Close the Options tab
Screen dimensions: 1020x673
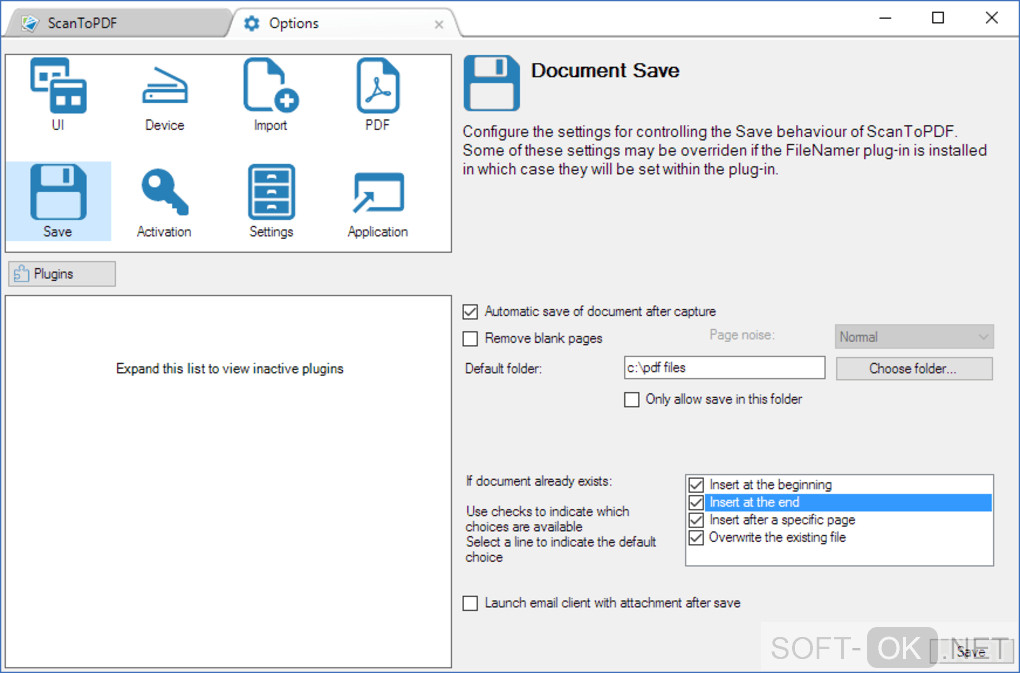pos(439,25)
